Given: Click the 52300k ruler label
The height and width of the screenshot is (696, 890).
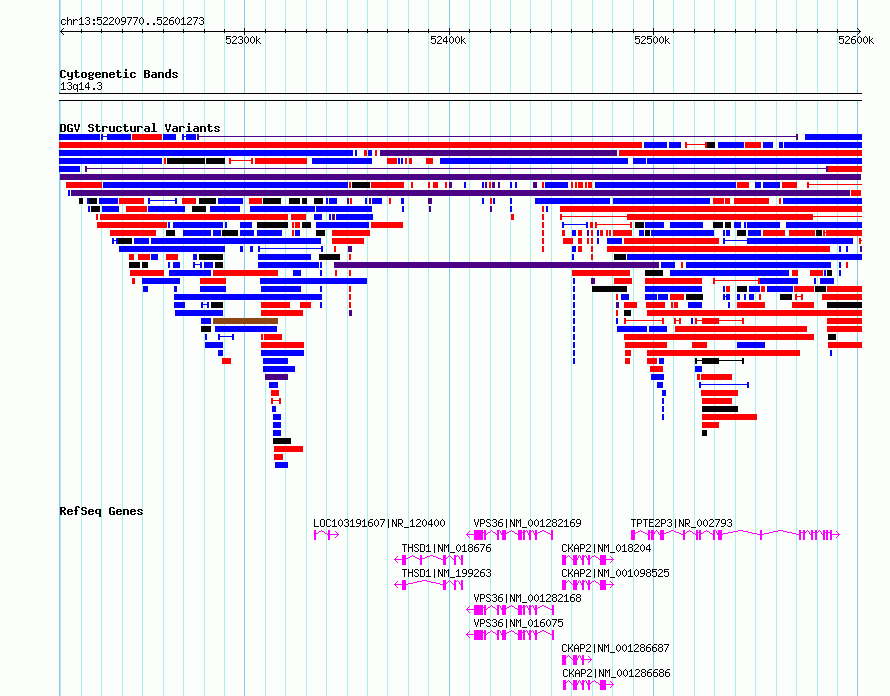Looking at the screenshot, I should pos(243,40).
